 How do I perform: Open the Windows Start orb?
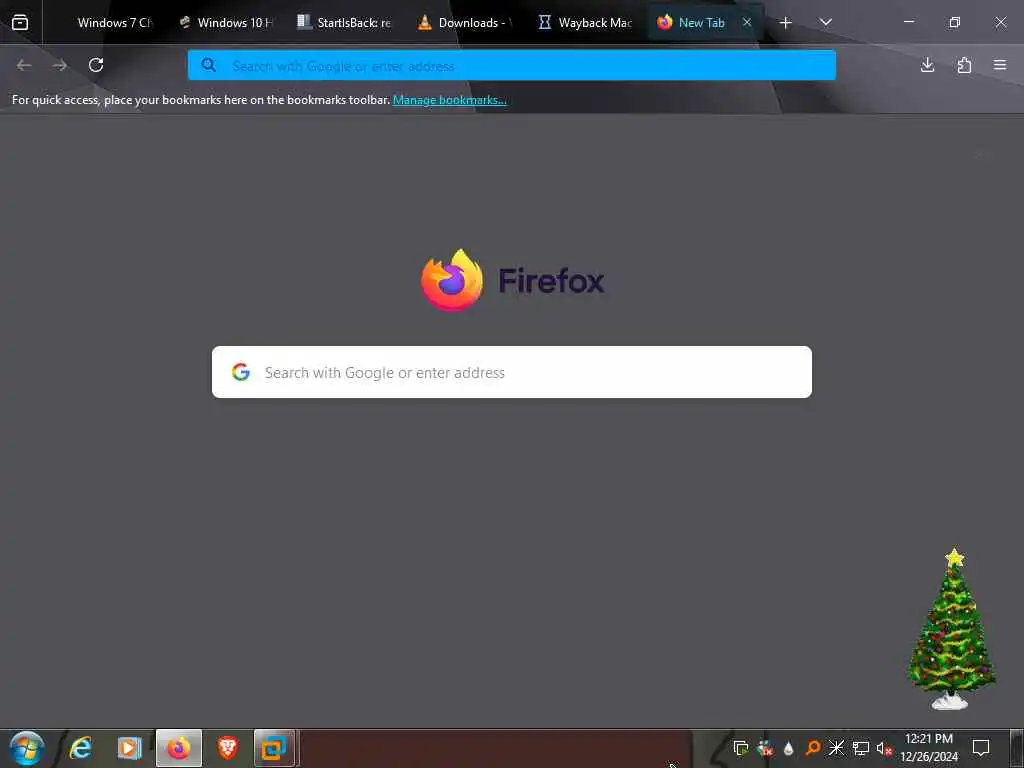(x=26, y=748)
